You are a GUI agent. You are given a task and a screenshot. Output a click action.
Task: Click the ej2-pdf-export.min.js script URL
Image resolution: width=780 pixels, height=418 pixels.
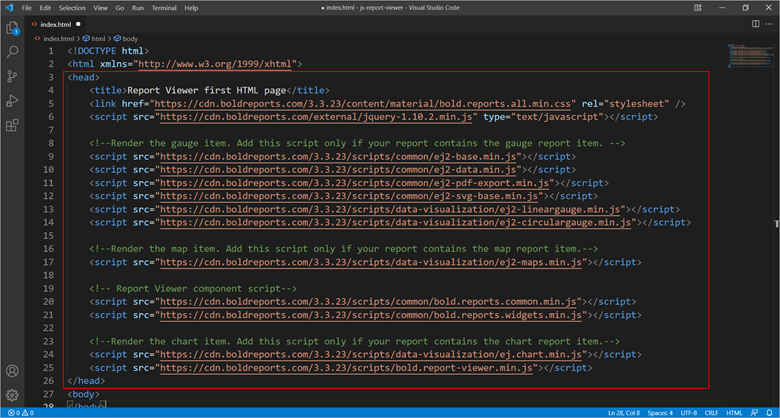[x=356, y=183]
